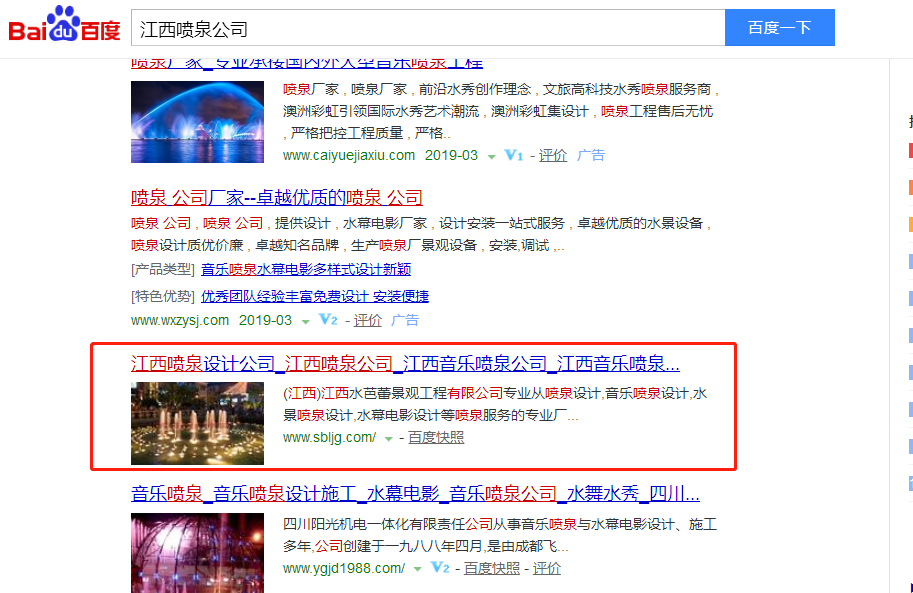Expand dropdown arrow after caiyuejiaxiu.com date
Image resolution: width=913 pixels, height=593 pixels.
[491, 156]
